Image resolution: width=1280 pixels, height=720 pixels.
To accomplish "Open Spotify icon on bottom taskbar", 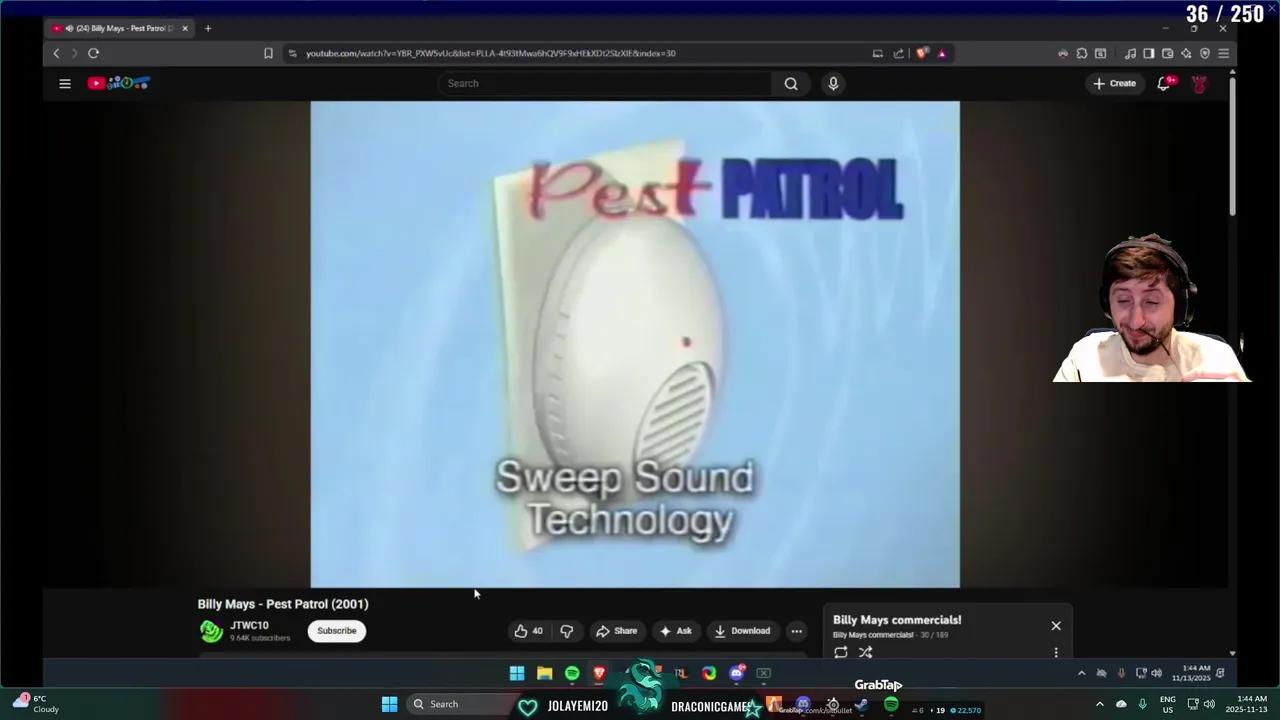I will coord(891,704).
